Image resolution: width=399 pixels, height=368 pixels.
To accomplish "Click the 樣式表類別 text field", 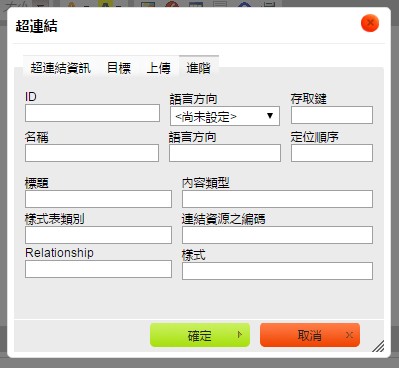I will [x=98, y=235].
